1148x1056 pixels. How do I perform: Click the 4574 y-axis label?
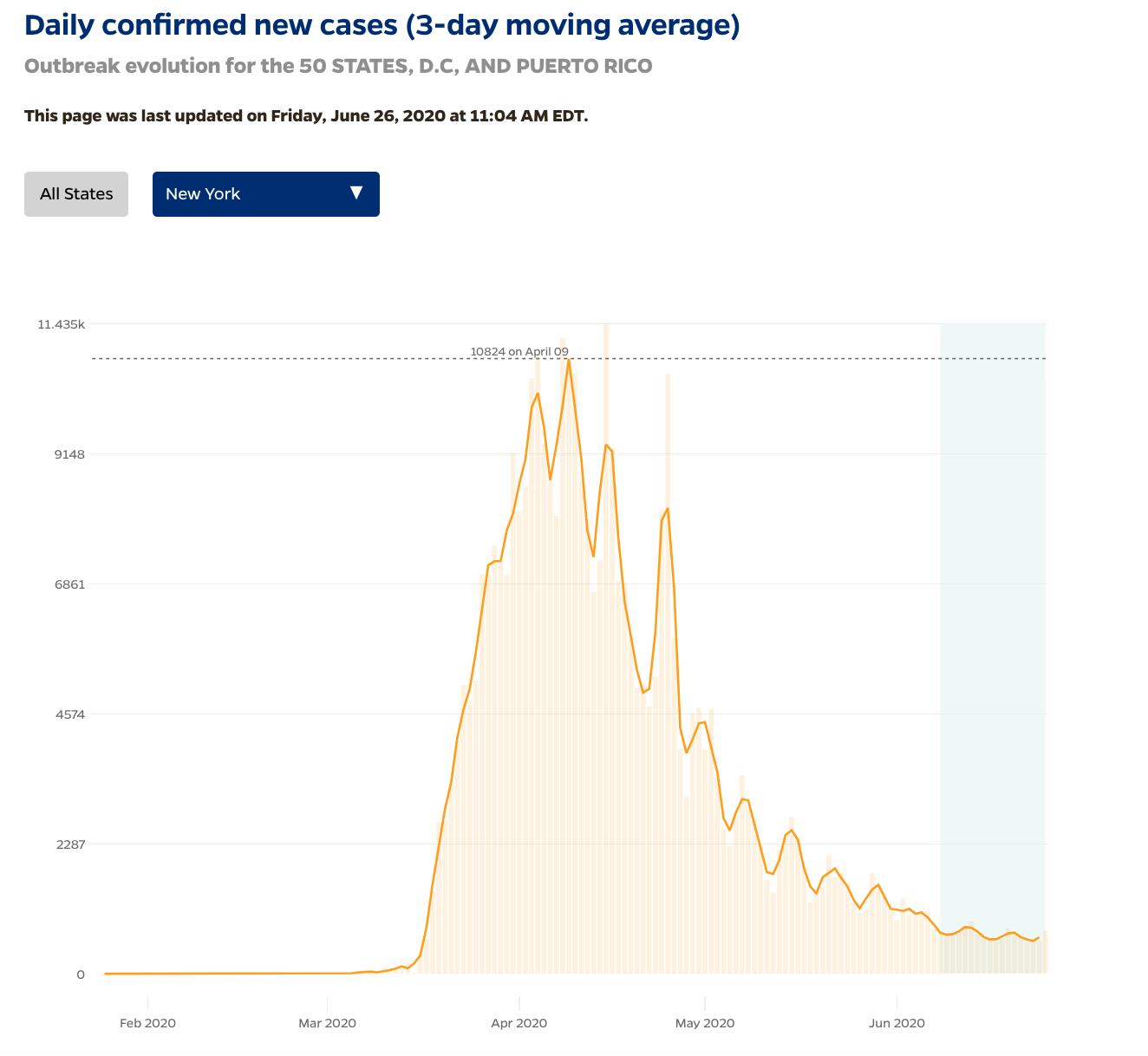click(68, 714)
